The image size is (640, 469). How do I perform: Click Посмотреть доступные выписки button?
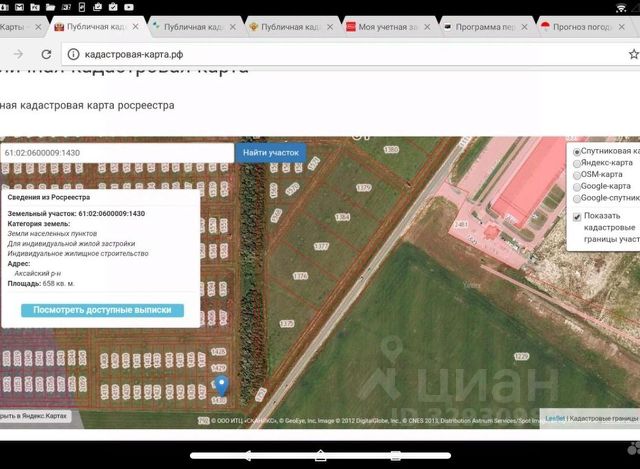click(x=102, y=310)
